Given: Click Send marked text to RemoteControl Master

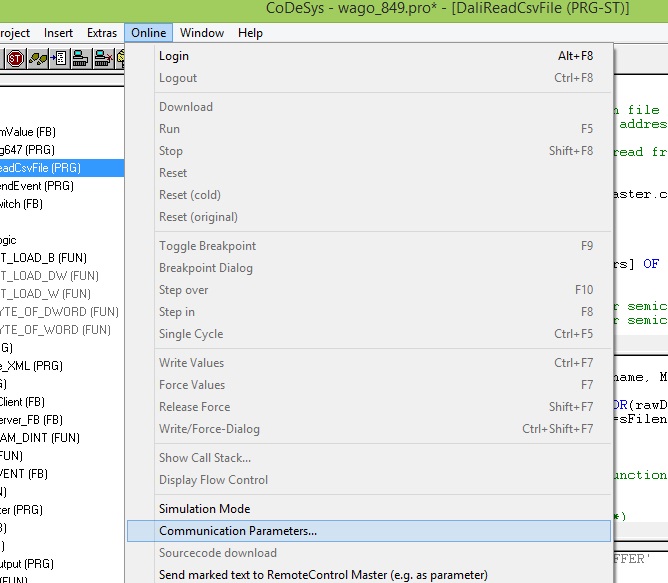Looking at the screenshot, I should [369, 575].
